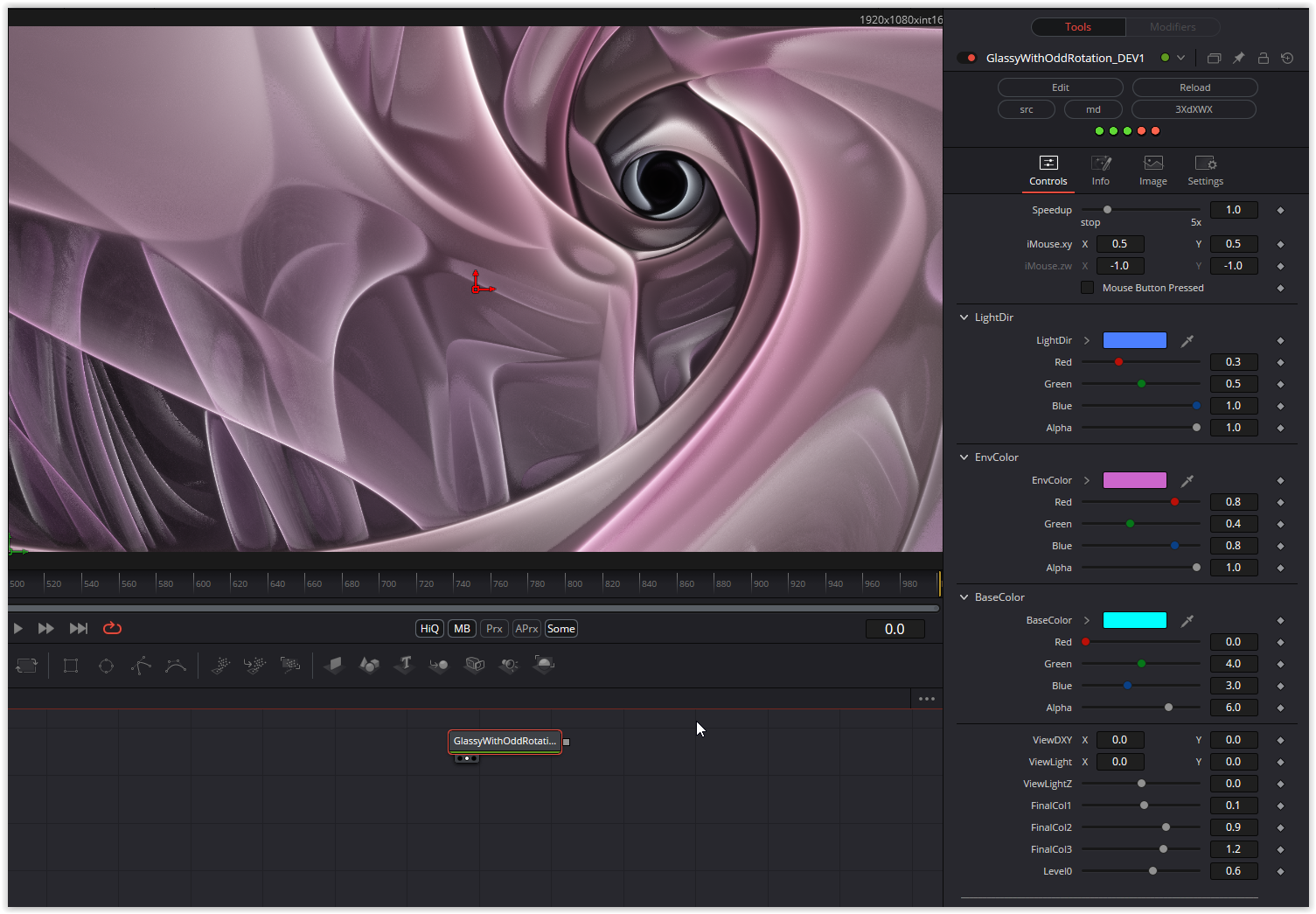Toggle the loop playback button
This screenshot has height=914, width=1316.
(x=112, y=628)
